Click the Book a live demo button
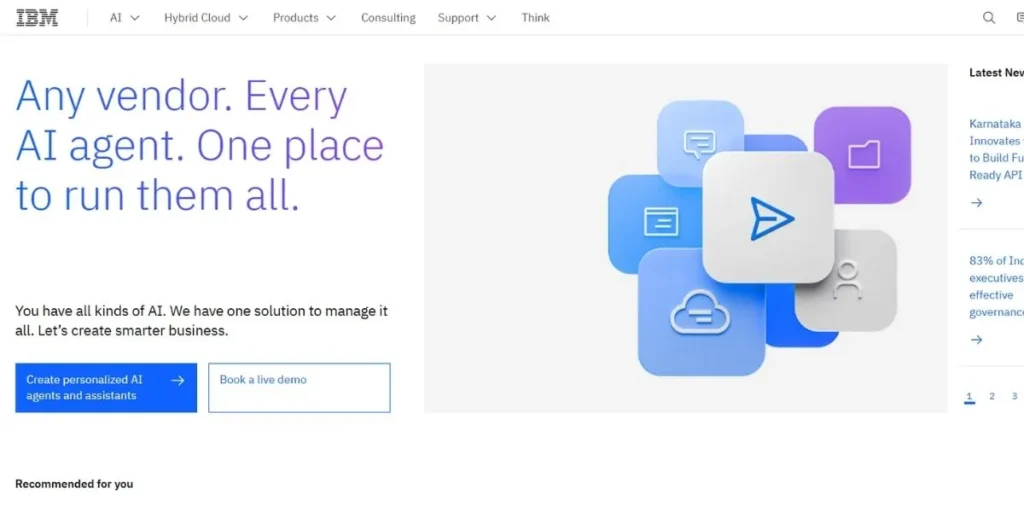Viewport: 1024px width, 512px height. pos(298,387)
